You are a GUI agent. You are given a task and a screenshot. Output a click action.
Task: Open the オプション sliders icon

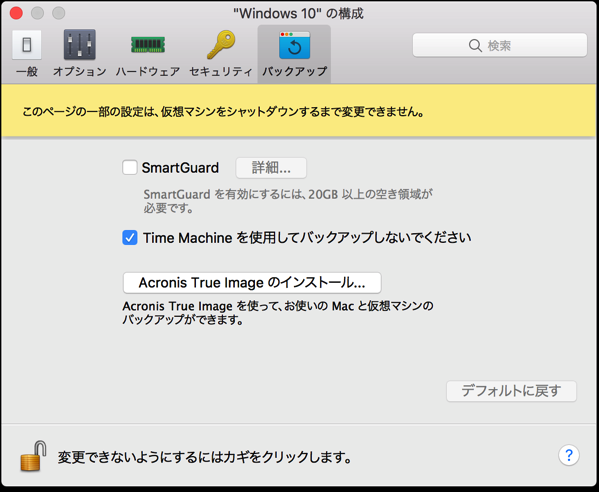click(79, 45)
